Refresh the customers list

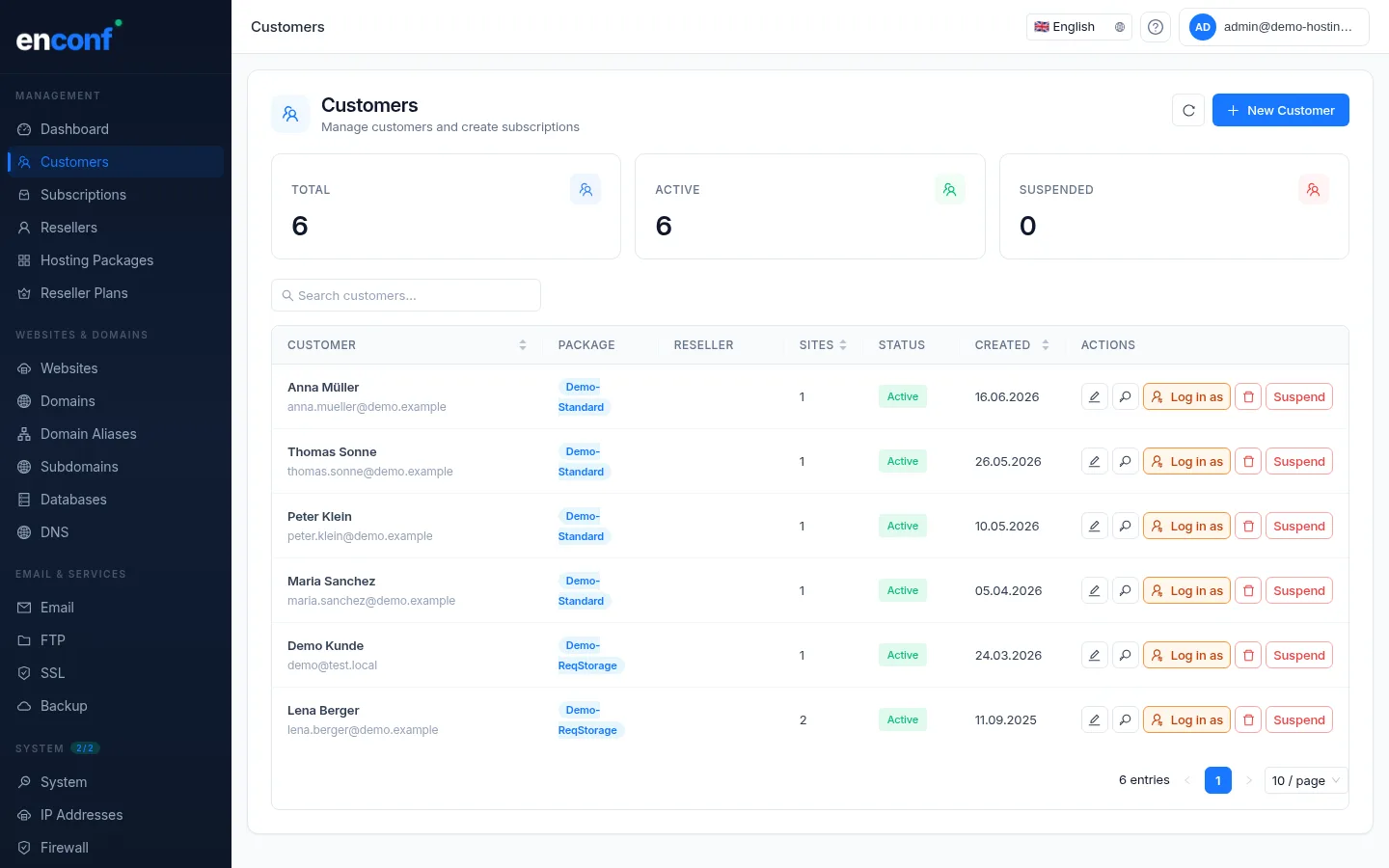[1188, 110]
